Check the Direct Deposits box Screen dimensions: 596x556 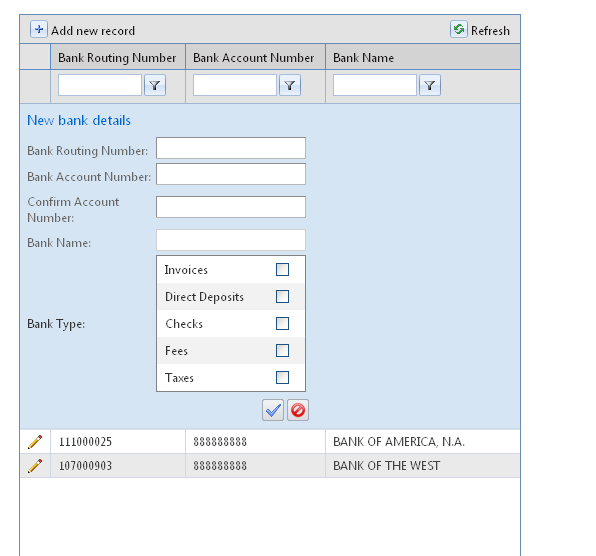[x=282, y=296]
